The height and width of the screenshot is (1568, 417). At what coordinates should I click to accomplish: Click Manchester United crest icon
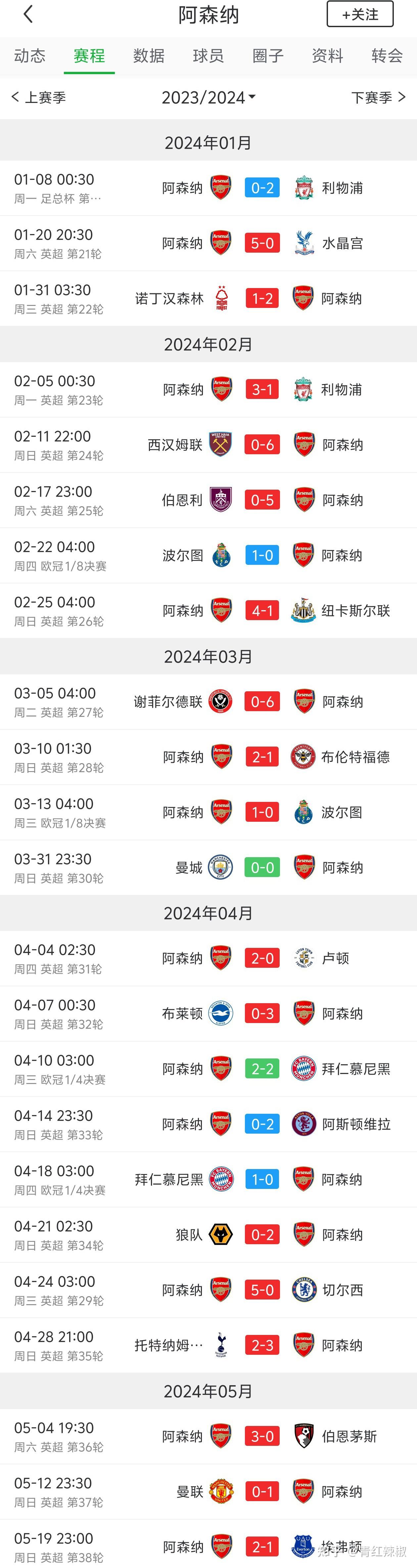tap(220, 1492)
